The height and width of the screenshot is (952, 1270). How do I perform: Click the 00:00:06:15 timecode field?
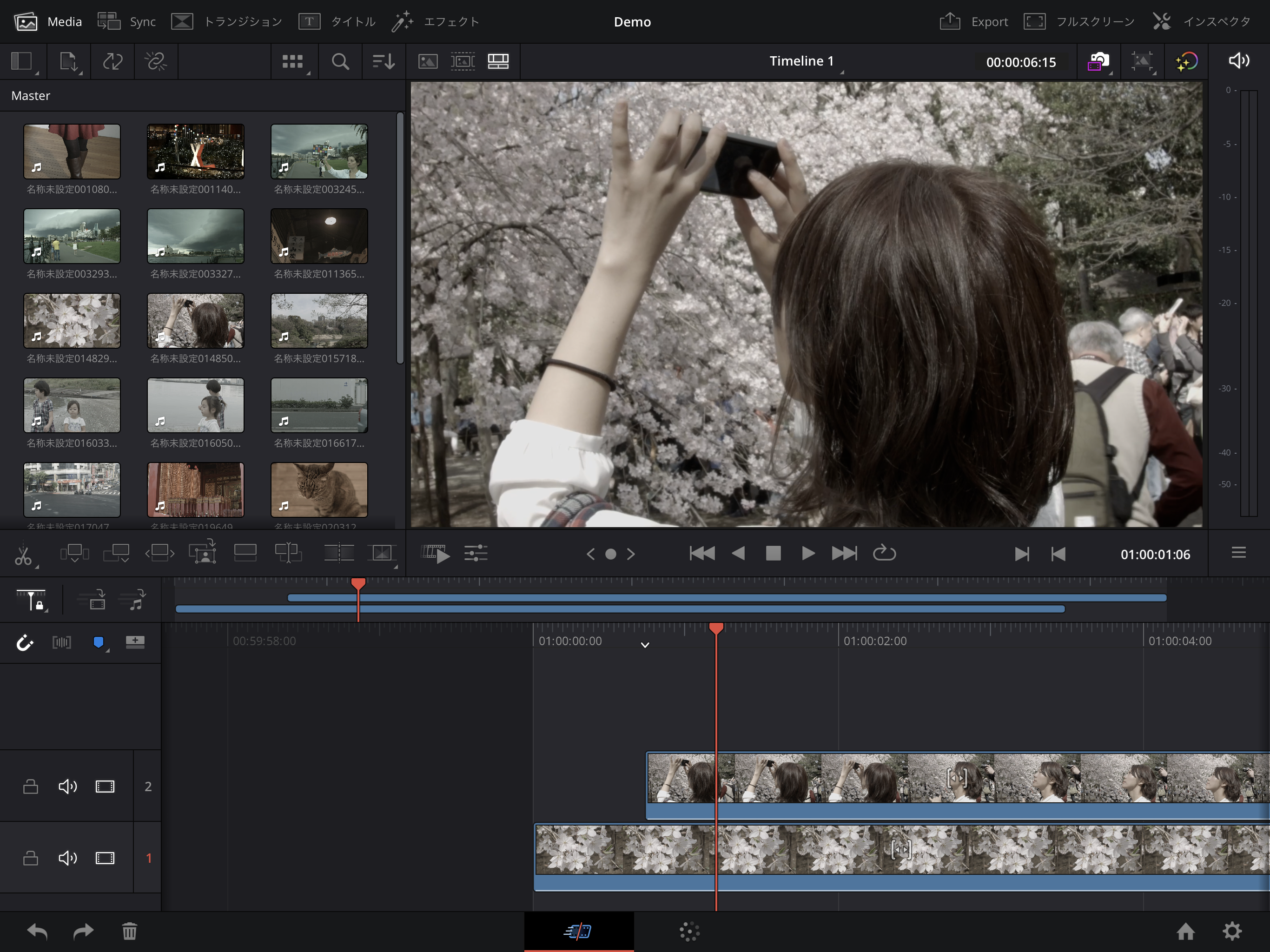click(x=1021, y=62)
